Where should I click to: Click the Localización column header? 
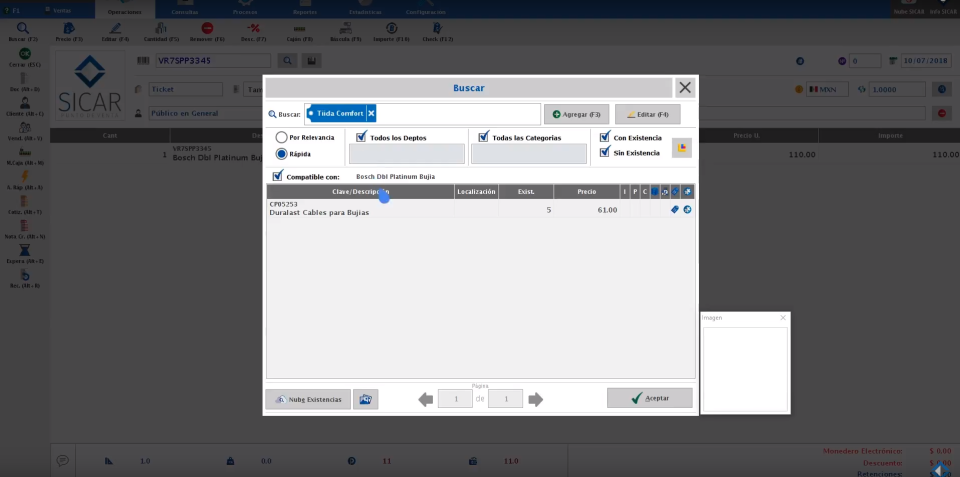click(476, 192)
